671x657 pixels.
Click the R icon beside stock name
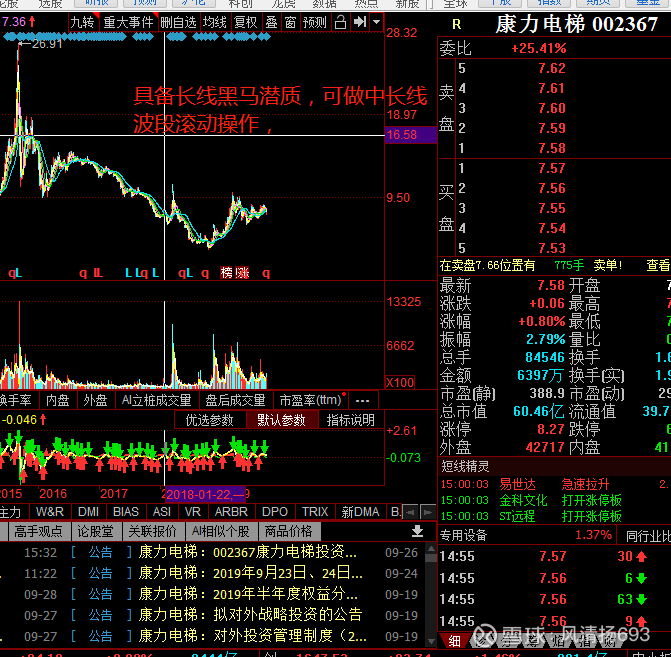[x=457, y=24]
